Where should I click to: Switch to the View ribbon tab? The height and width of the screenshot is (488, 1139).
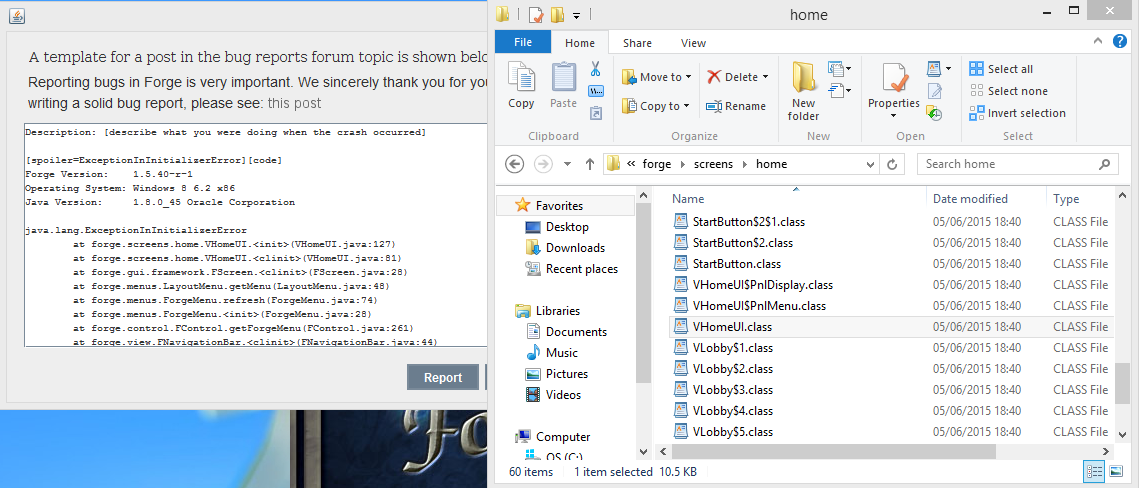(x=693, y=43)
